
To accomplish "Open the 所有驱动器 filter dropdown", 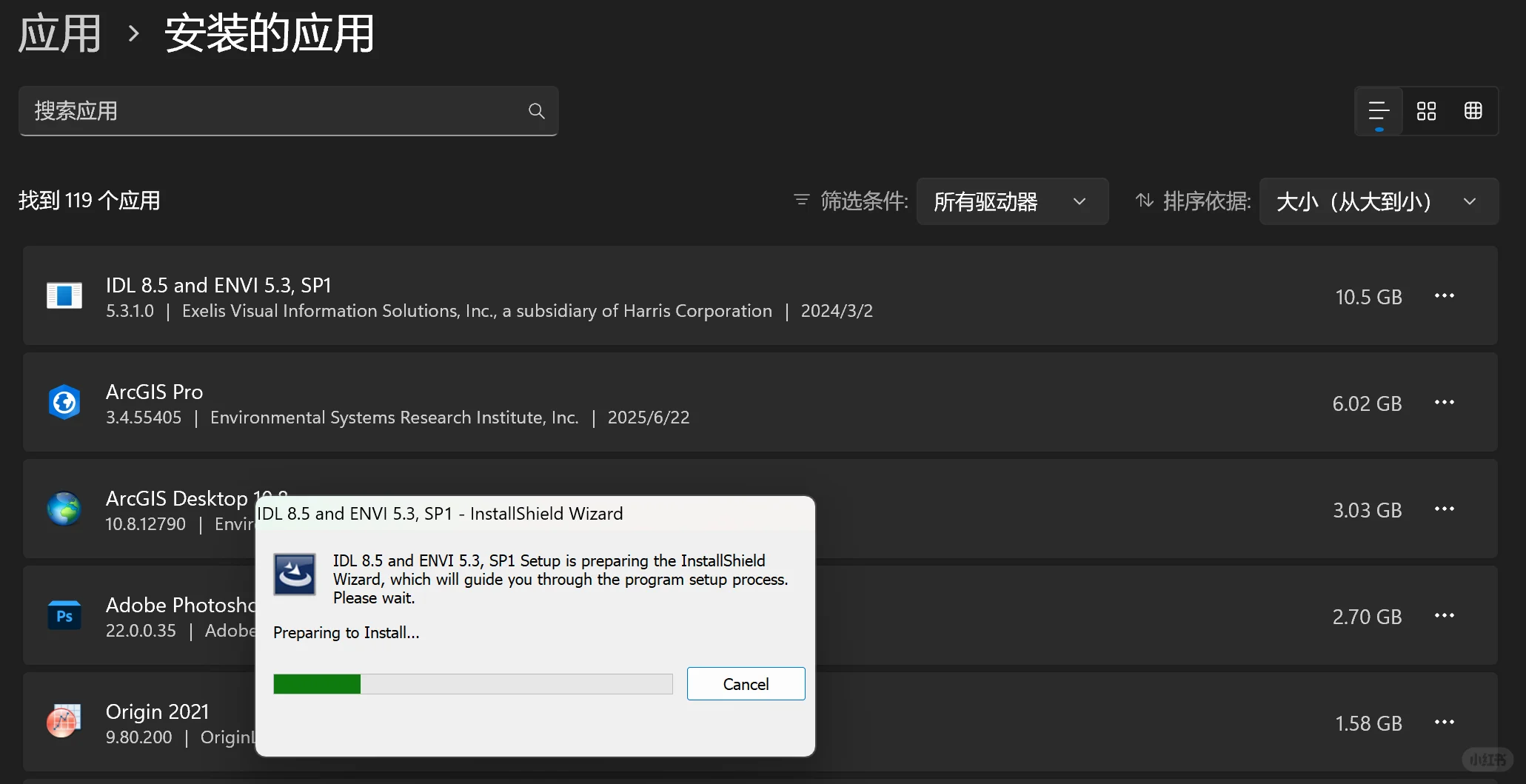I will [x=1012, y=201].
